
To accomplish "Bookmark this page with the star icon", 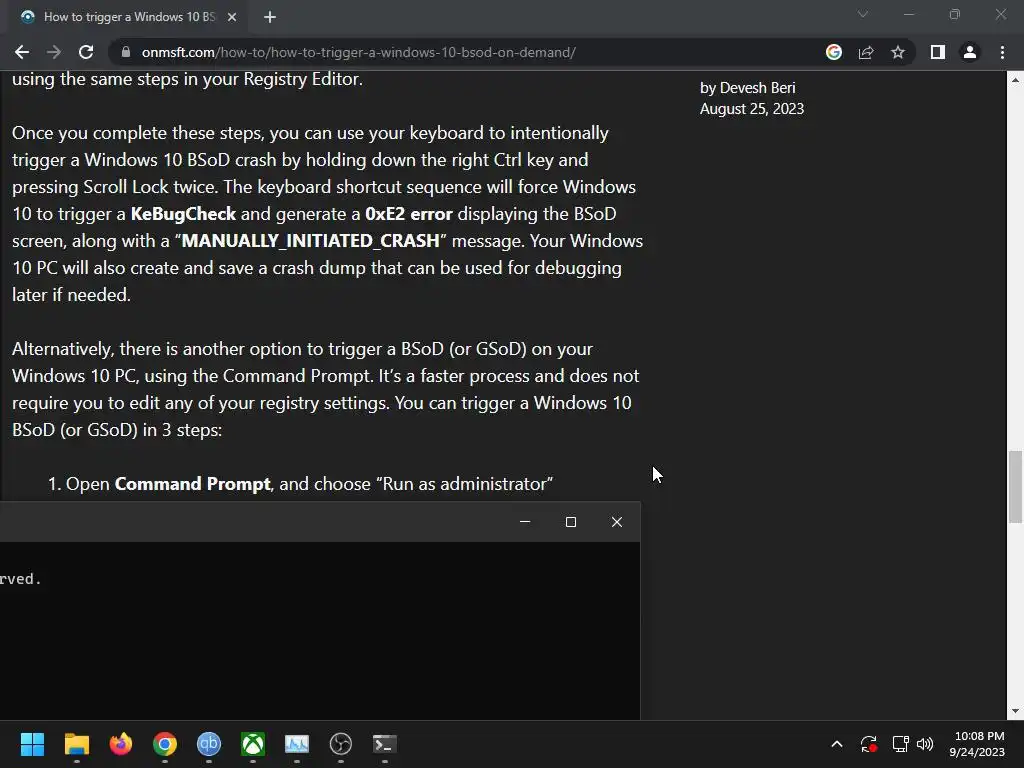I will coord(898,52).
